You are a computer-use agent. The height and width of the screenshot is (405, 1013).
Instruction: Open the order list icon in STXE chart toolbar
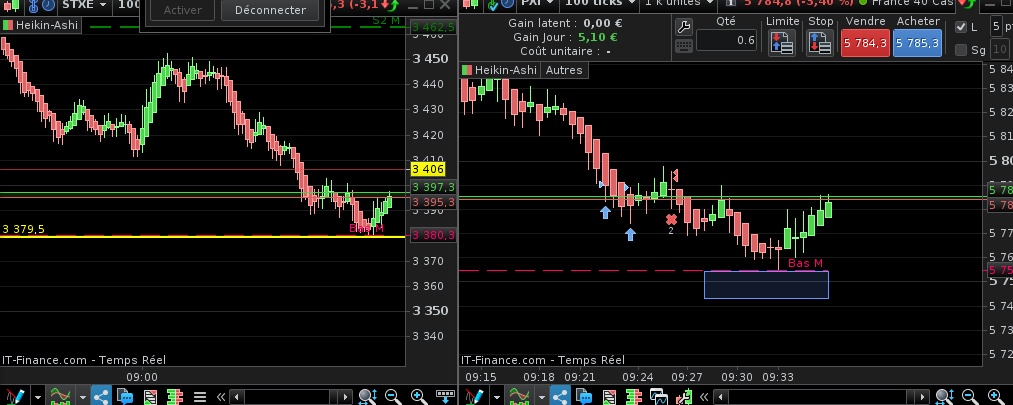(x=150, y=396)
